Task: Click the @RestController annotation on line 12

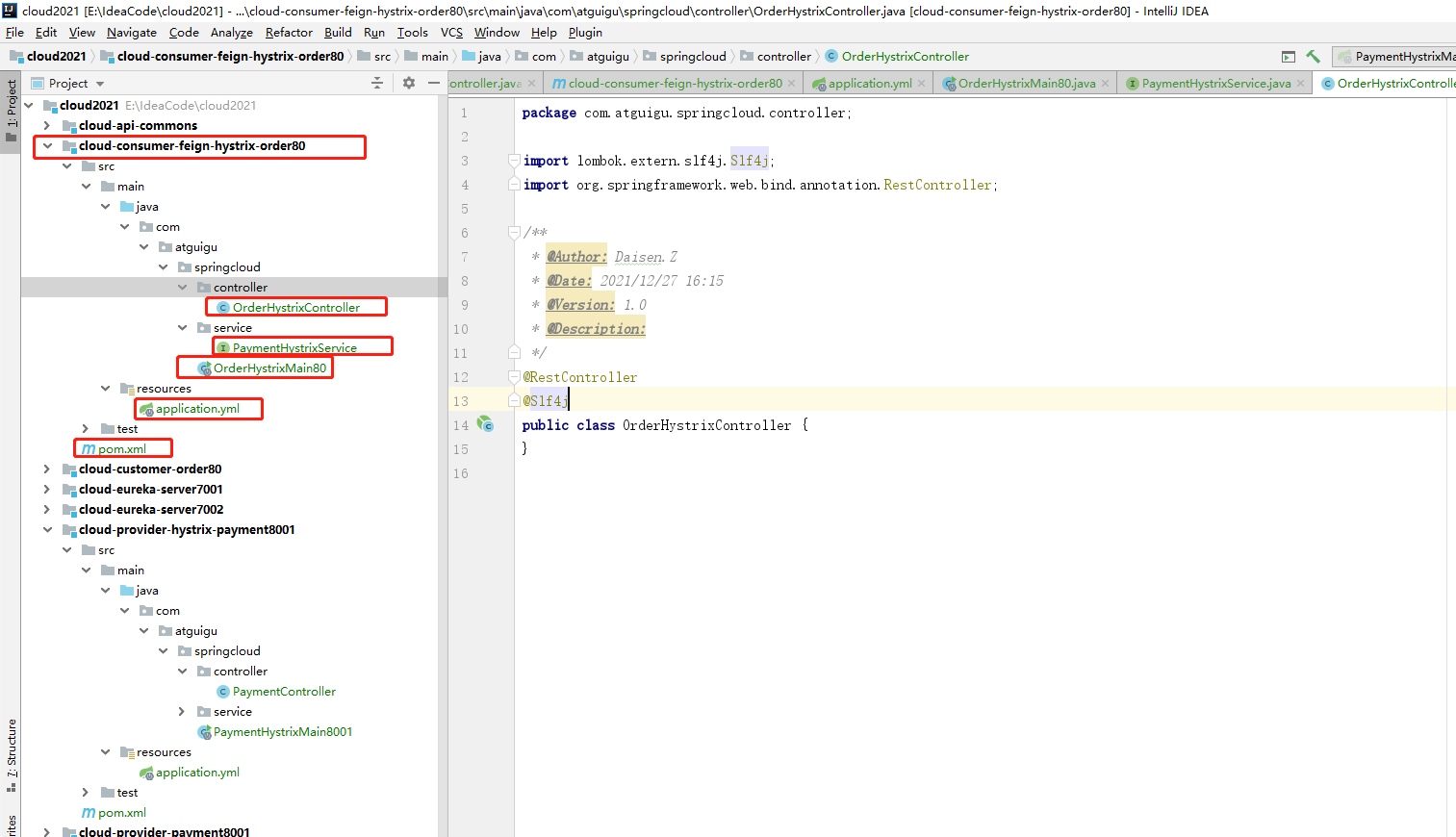Action: coord(580,377)
